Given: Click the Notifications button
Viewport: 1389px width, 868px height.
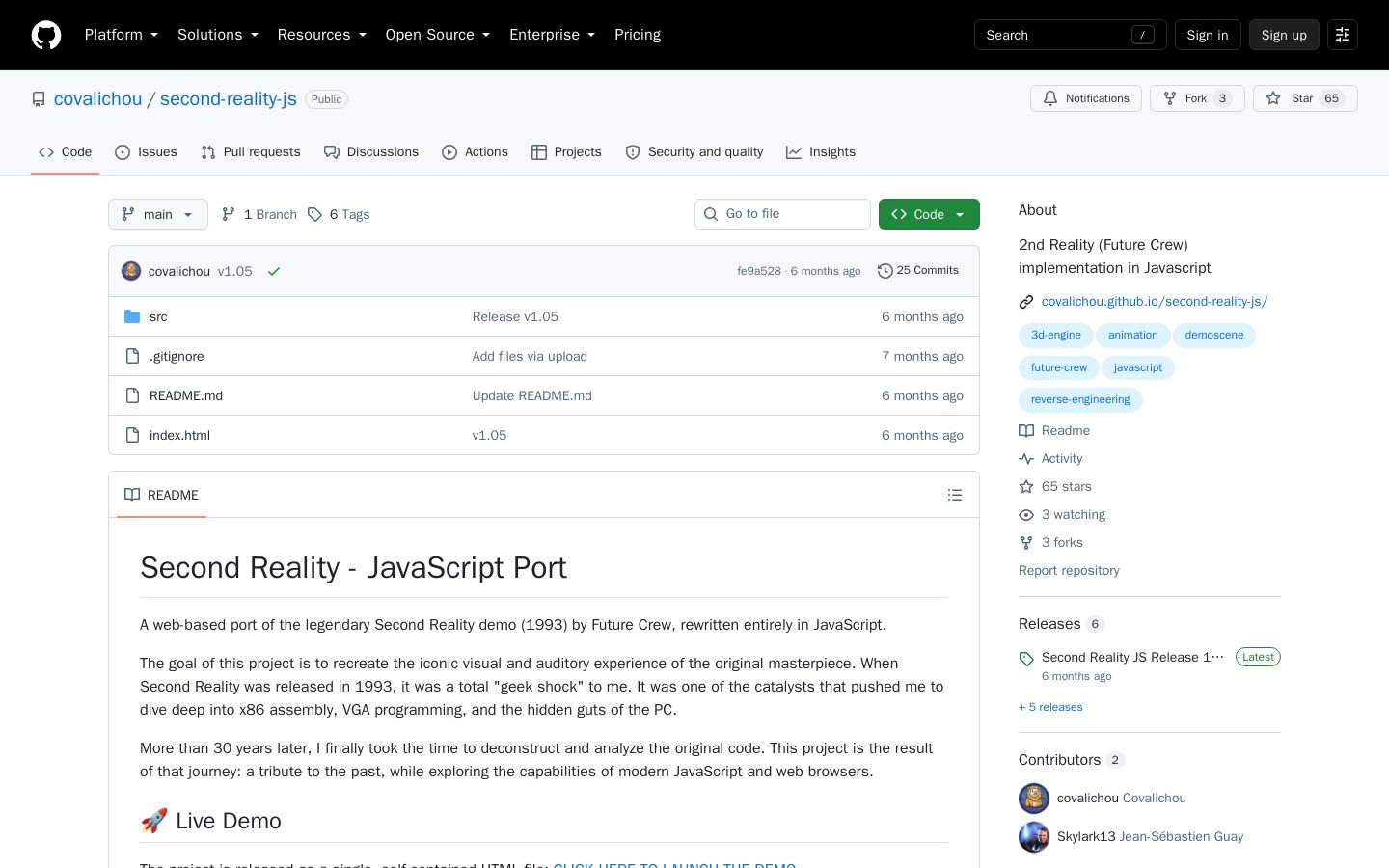Looking at the screenshot, I should (x=1086, y=98).
